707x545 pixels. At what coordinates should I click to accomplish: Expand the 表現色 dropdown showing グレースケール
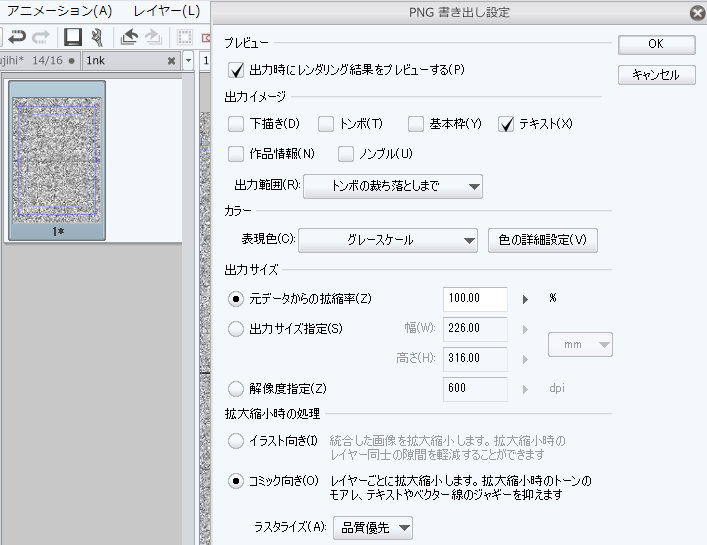(x=387, y=240)
